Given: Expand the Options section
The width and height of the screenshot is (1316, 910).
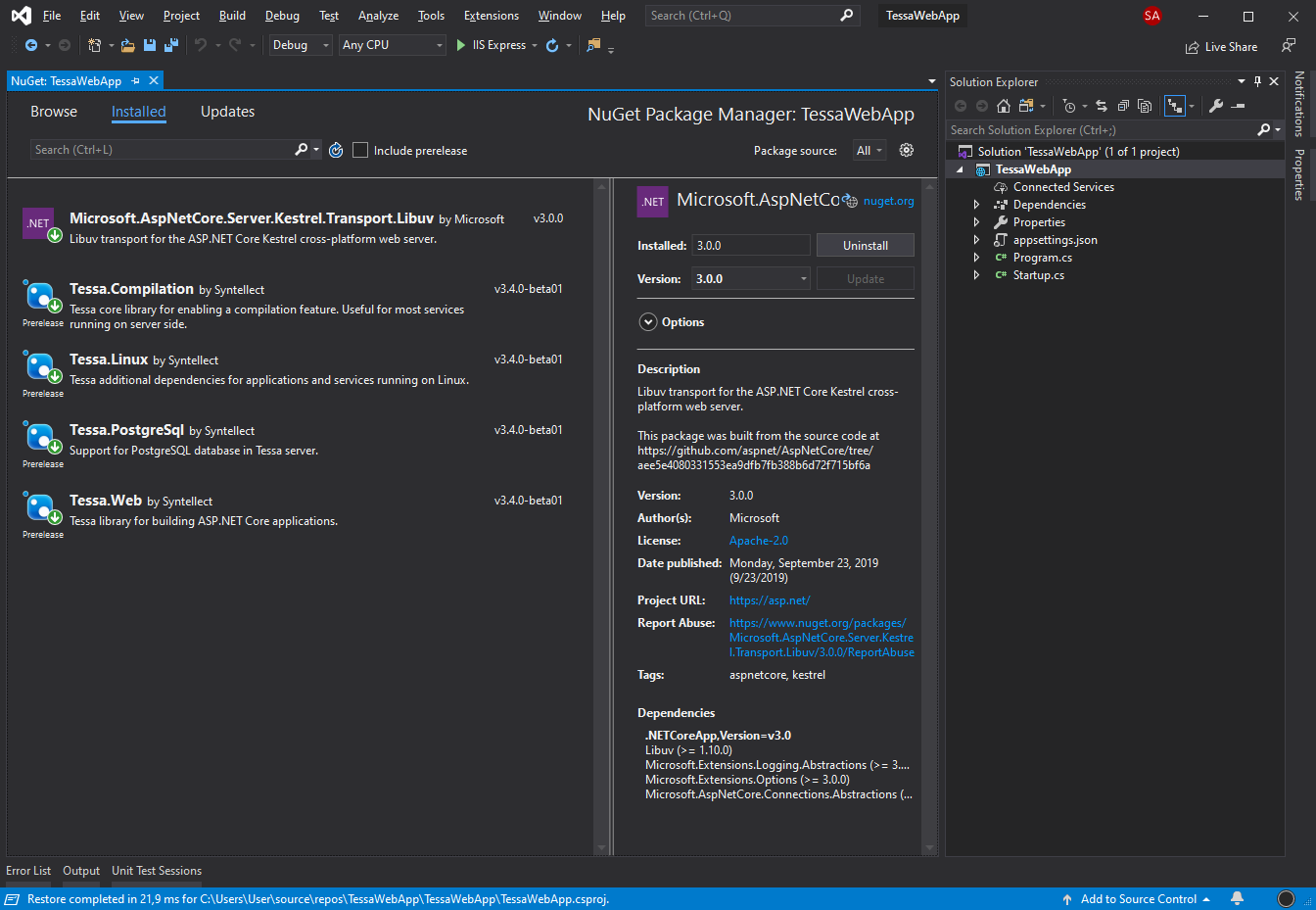Looking at the screenshot, I should (x=647, y=322).
